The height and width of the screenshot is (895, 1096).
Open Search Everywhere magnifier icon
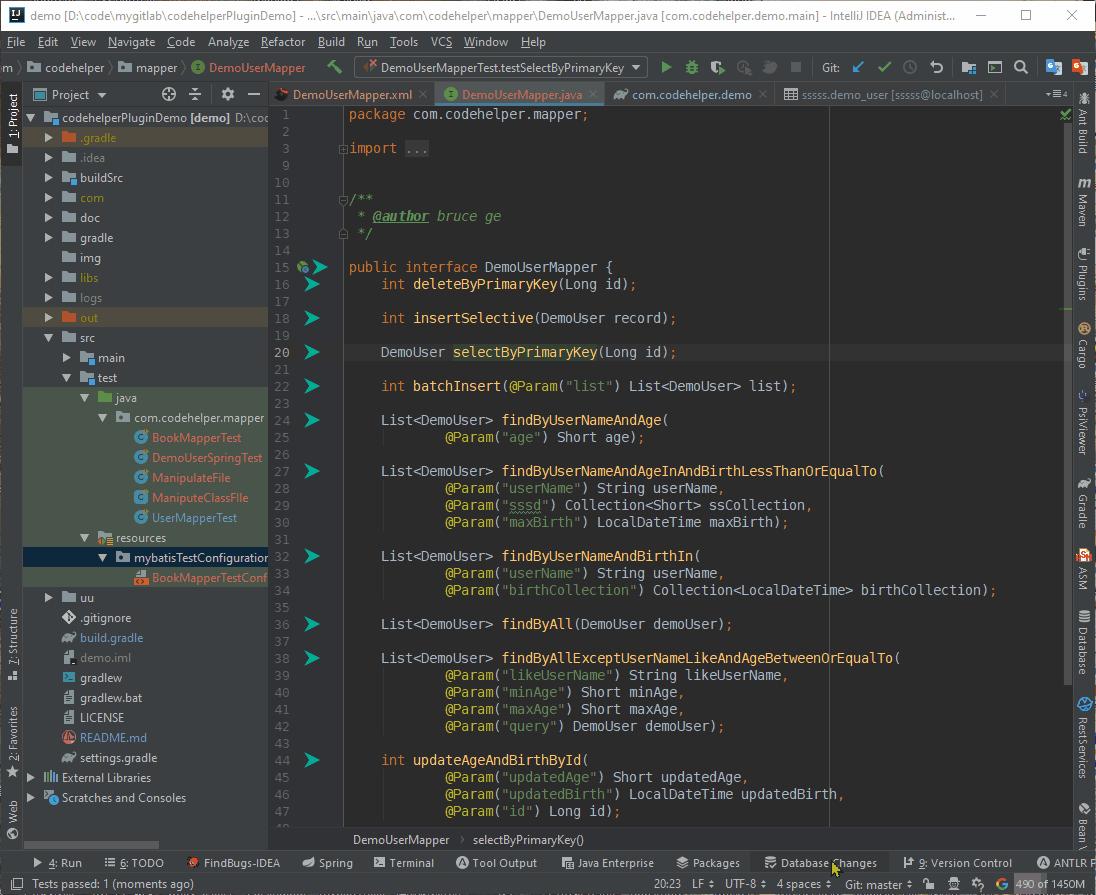[1021, 67]
